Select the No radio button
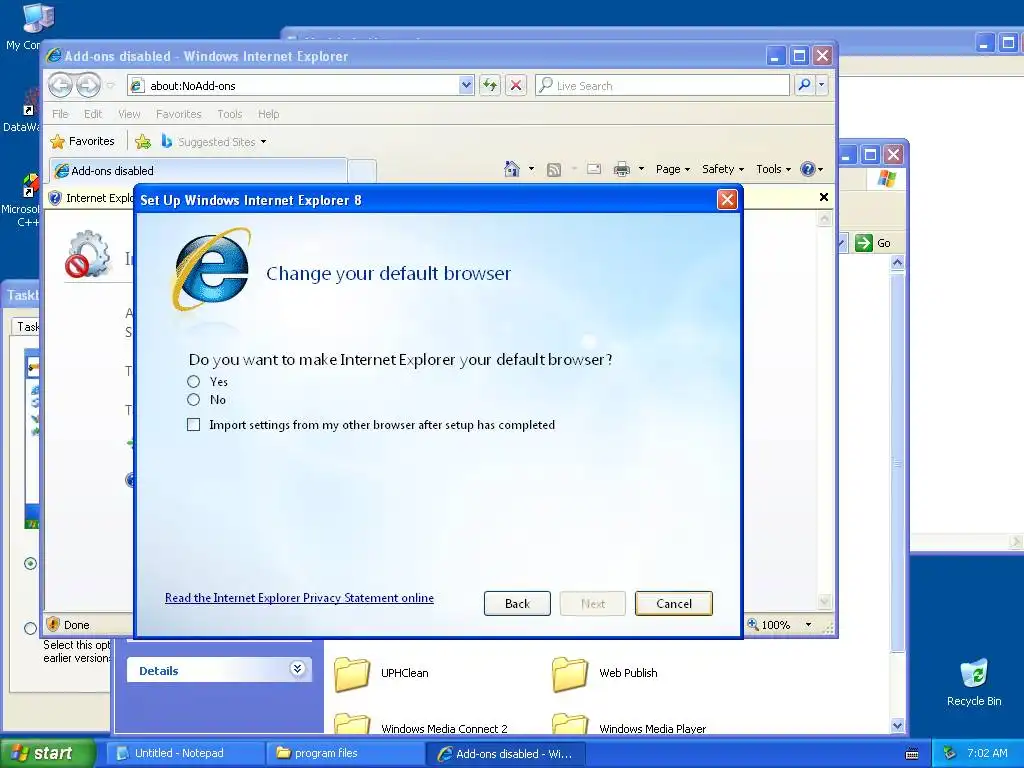The width and height of the screenshot is (1024, 768). [x=193, y=400]
